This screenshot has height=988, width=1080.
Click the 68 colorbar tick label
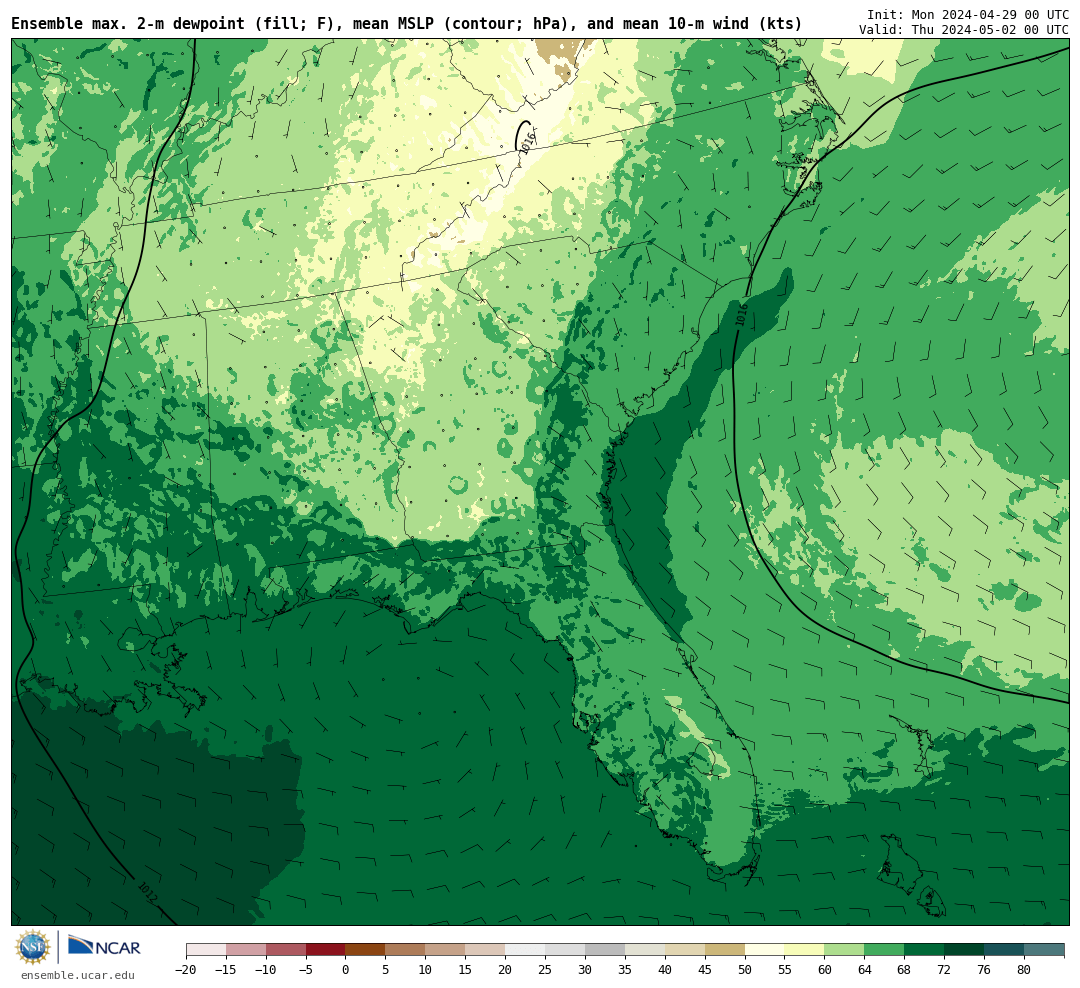pos(905,970)
